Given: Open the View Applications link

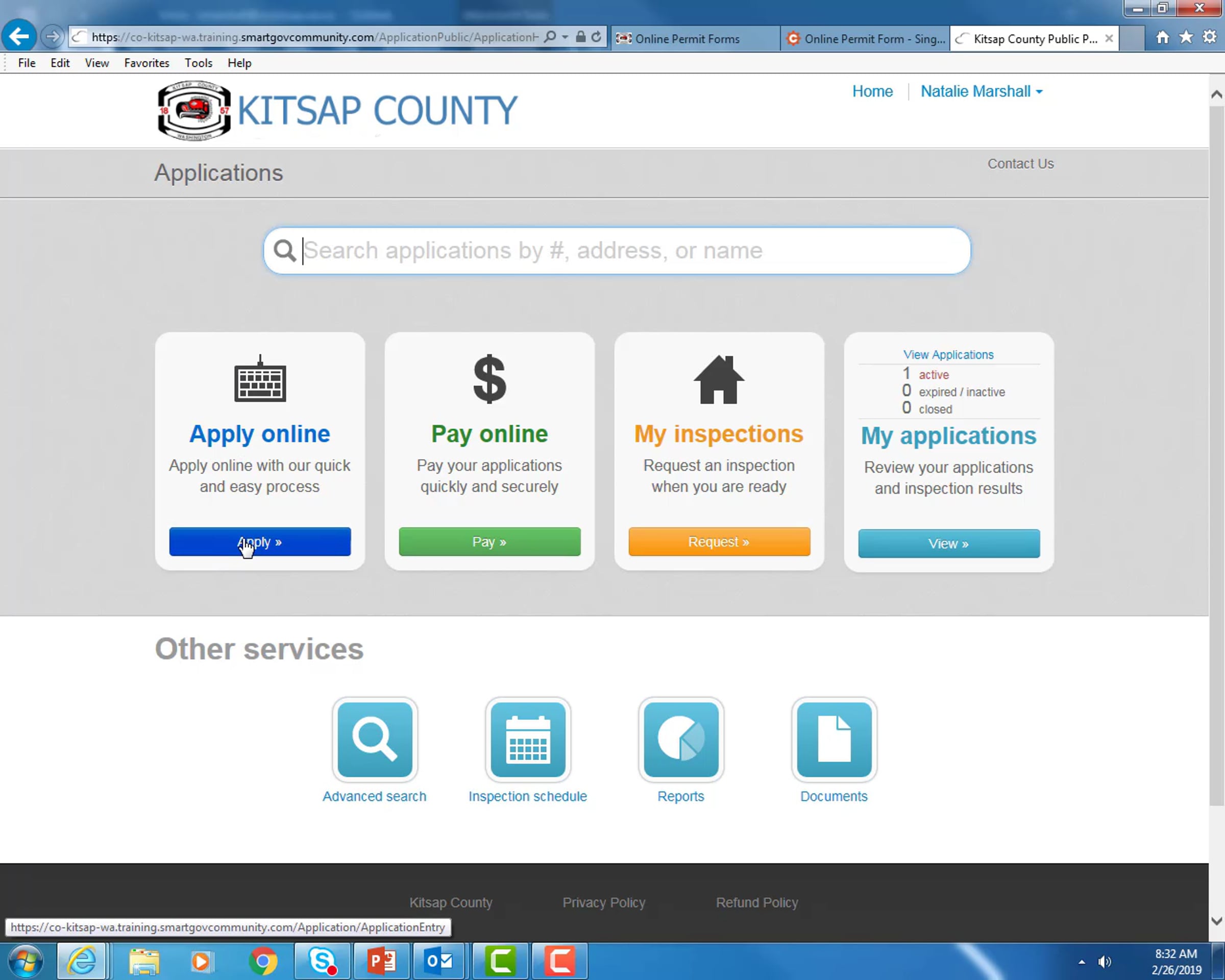Looking at the screenshot, I should click(x=948, y=355).
